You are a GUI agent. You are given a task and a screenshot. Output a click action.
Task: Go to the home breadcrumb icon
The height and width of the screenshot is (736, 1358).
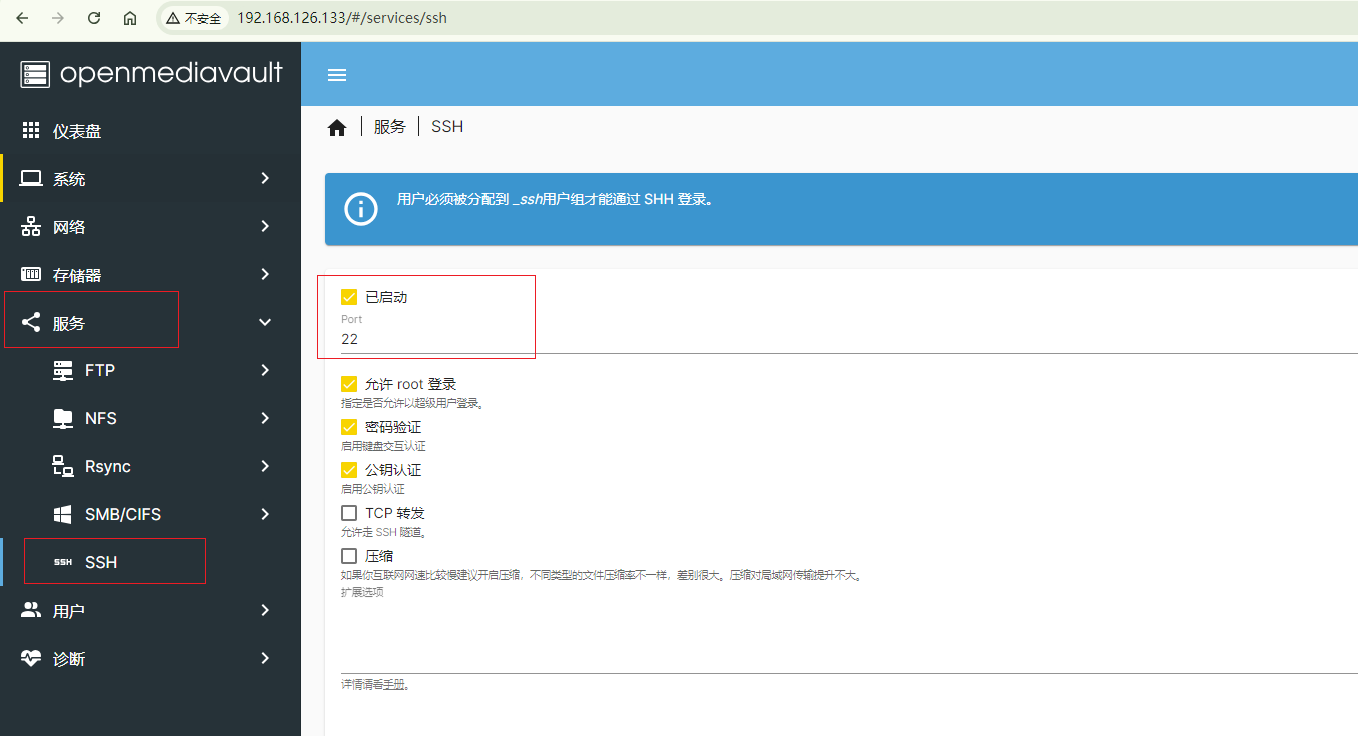(x=337, y=127)
